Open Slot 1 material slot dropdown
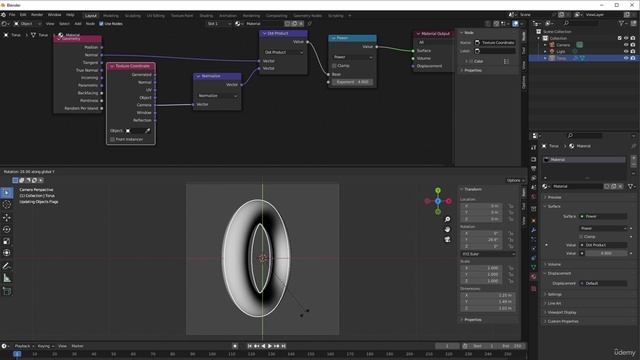The width and height of the screenshot is (640, 360). 219,24
